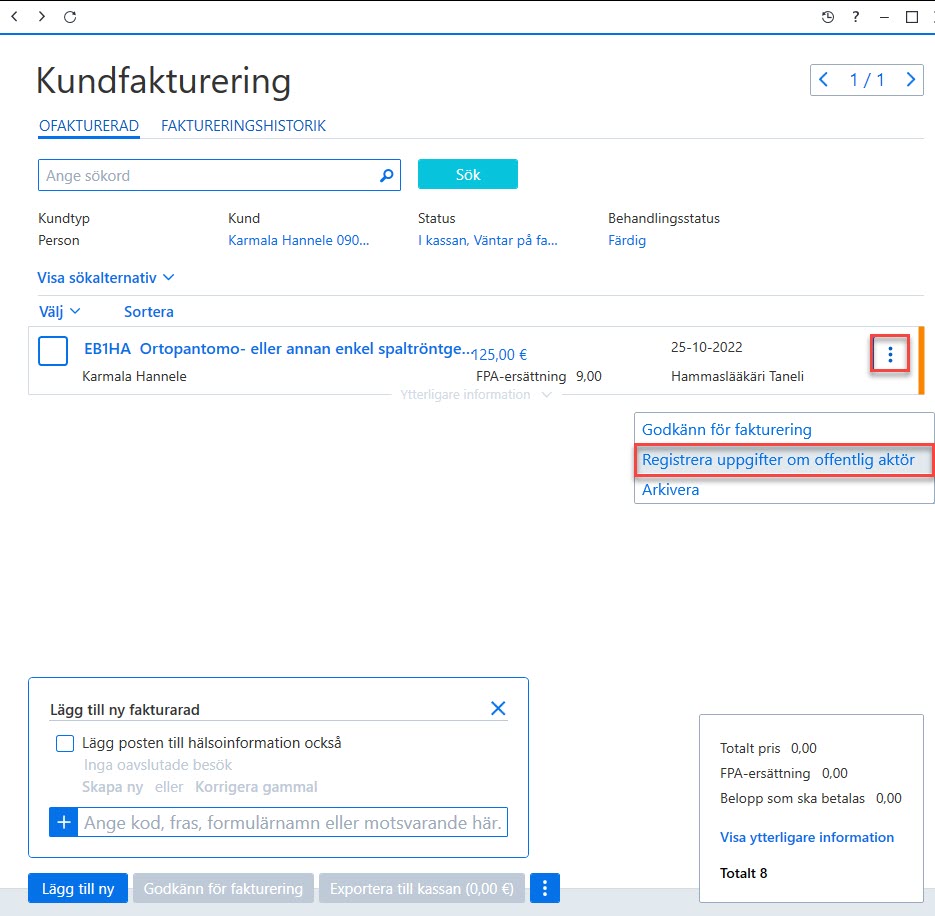
Task: Select the EB1HA invoice row checkbox
Action: pos(53,351)
